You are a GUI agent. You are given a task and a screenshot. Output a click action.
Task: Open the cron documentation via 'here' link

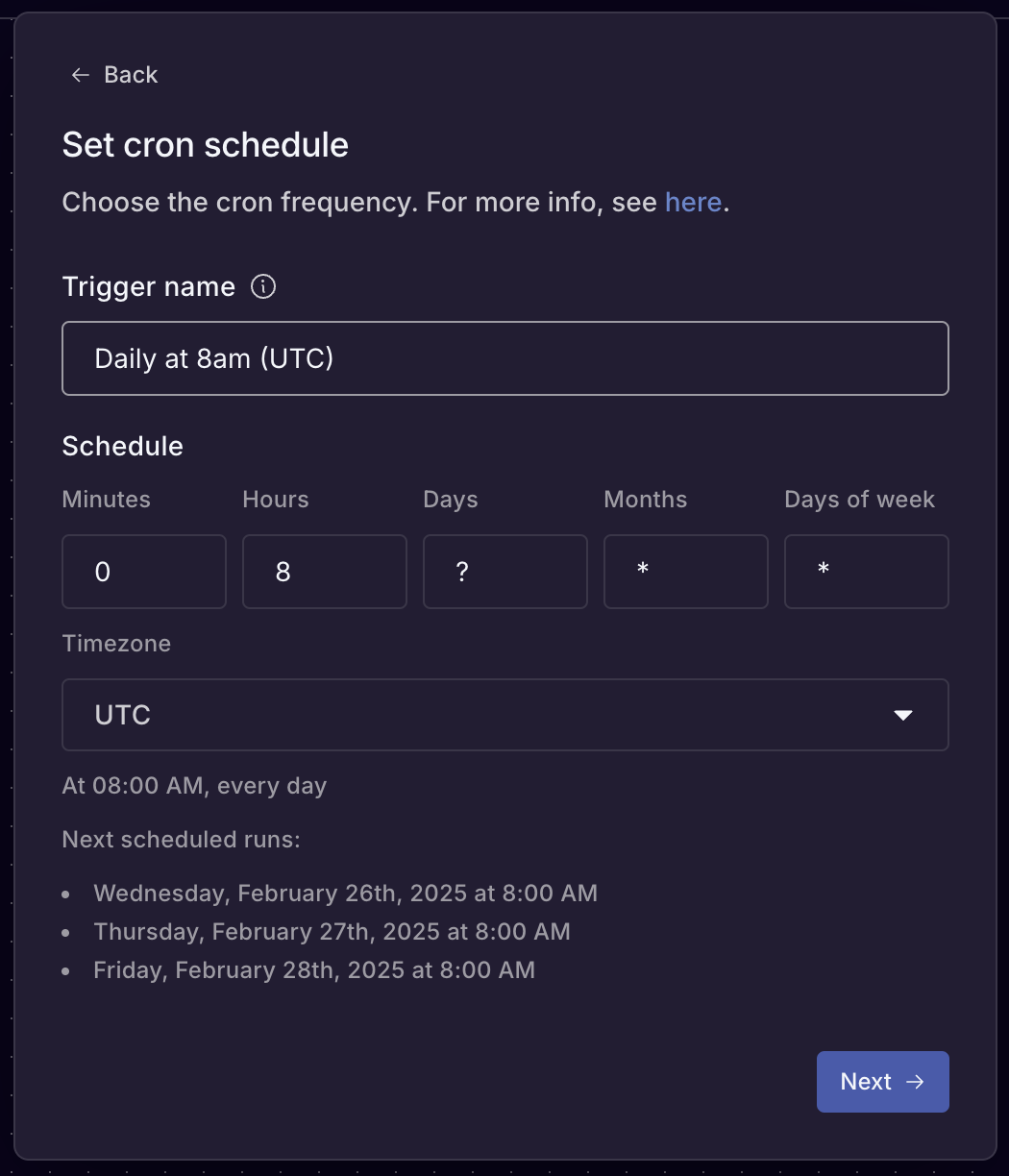tap(693, 202)
